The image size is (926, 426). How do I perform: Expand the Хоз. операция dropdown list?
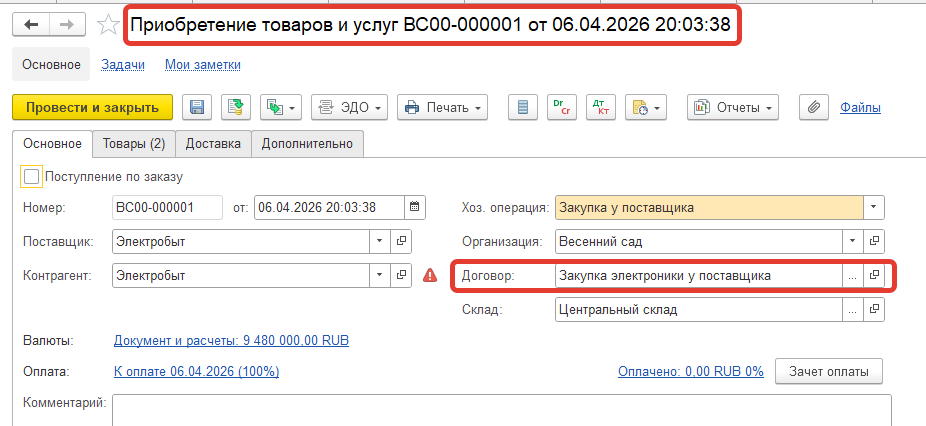[x=874, y=208]
